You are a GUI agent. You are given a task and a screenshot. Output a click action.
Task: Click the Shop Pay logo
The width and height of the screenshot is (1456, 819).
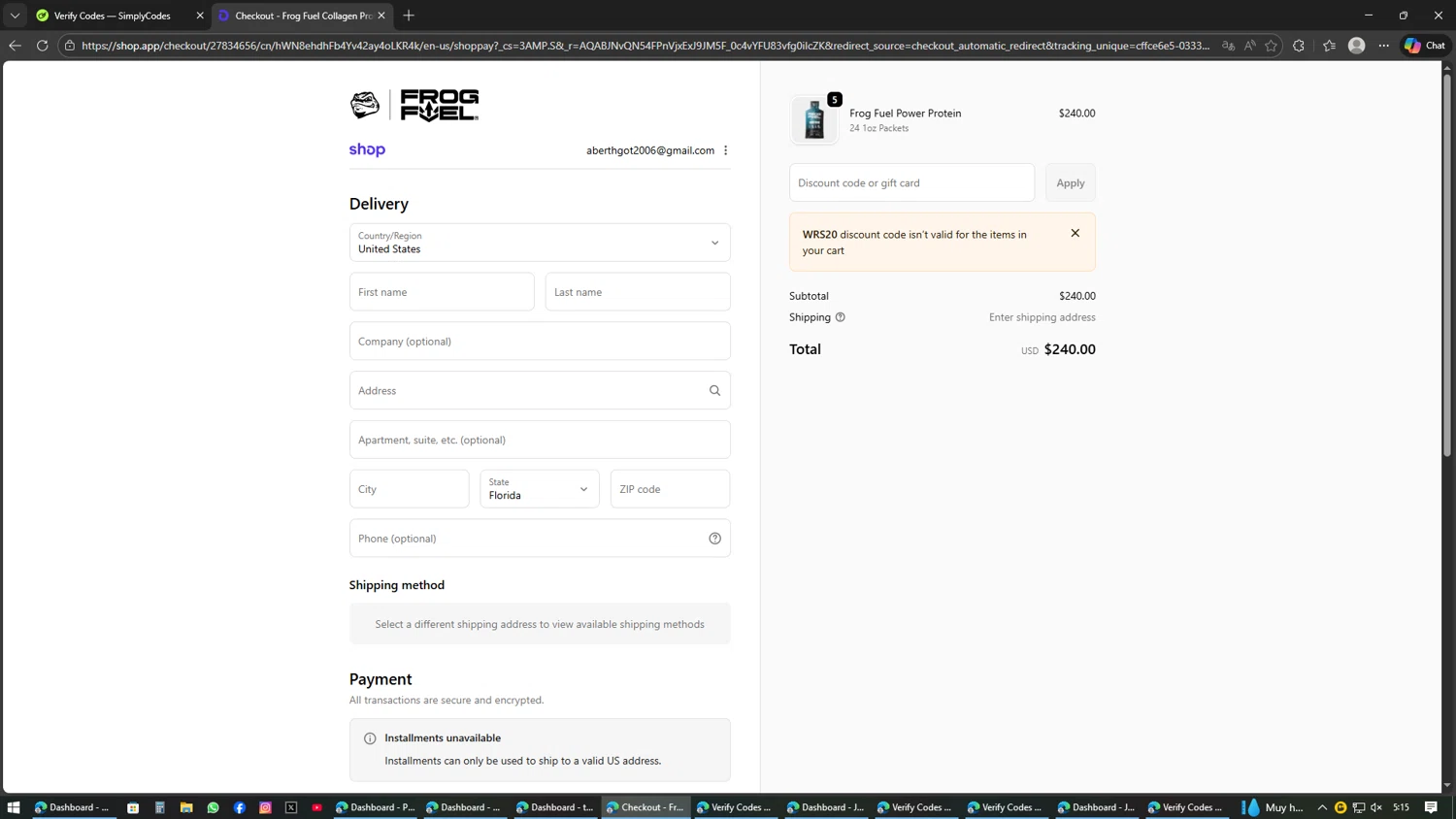367,149
